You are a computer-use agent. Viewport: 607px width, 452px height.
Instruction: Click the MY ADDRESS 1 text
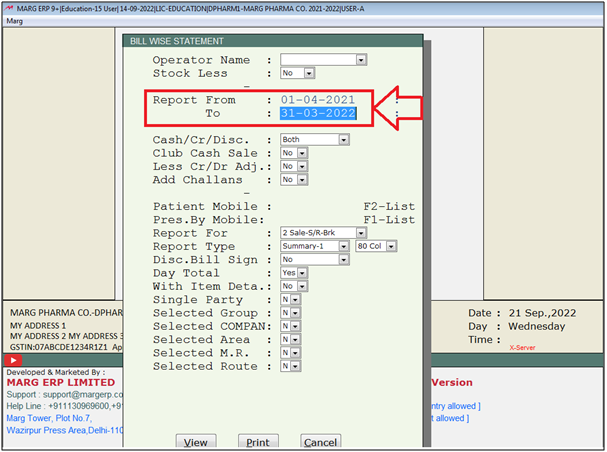click(x=38, y=325)
